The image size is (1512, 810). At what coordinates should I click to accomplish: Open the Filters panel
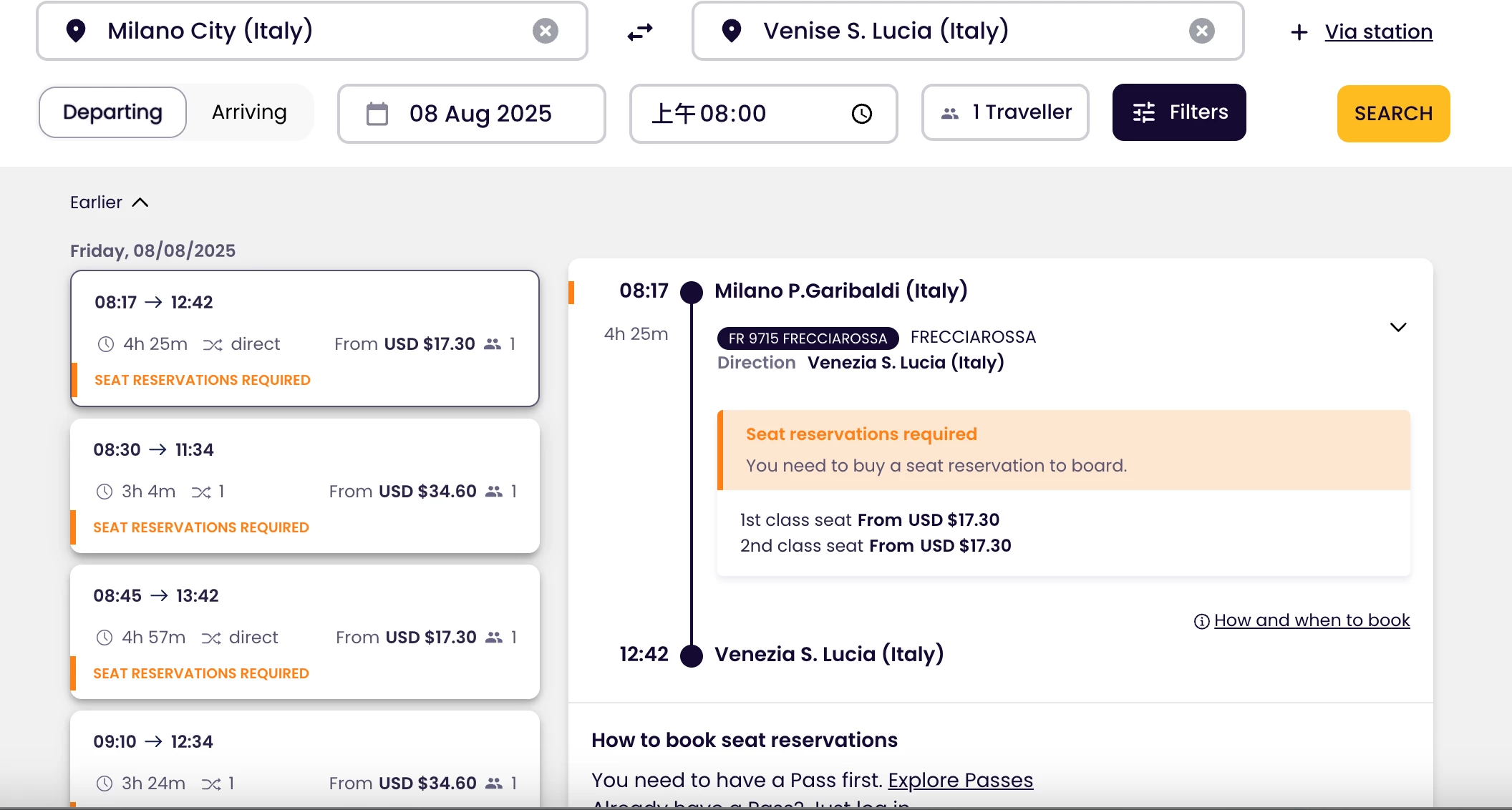(x=1178, y=112)
